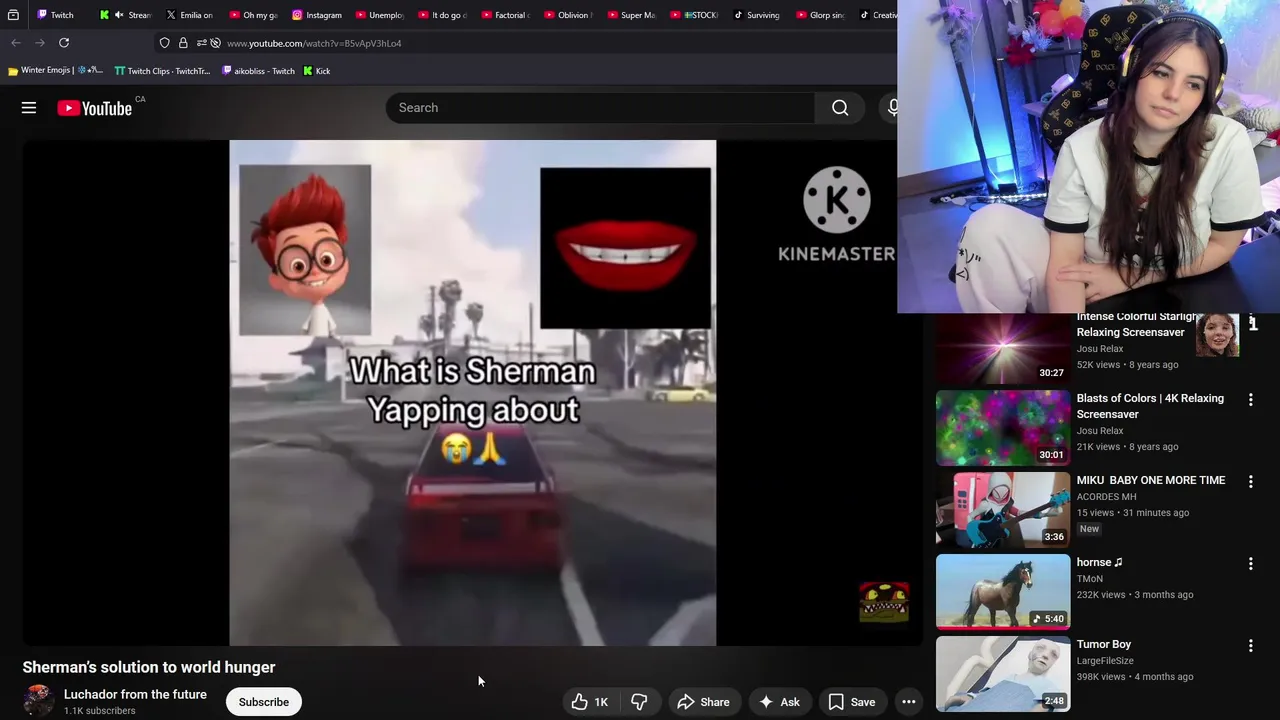Screen dimensions: 1280x720
Task: Open the Kick bookmark
Action: 317,71
